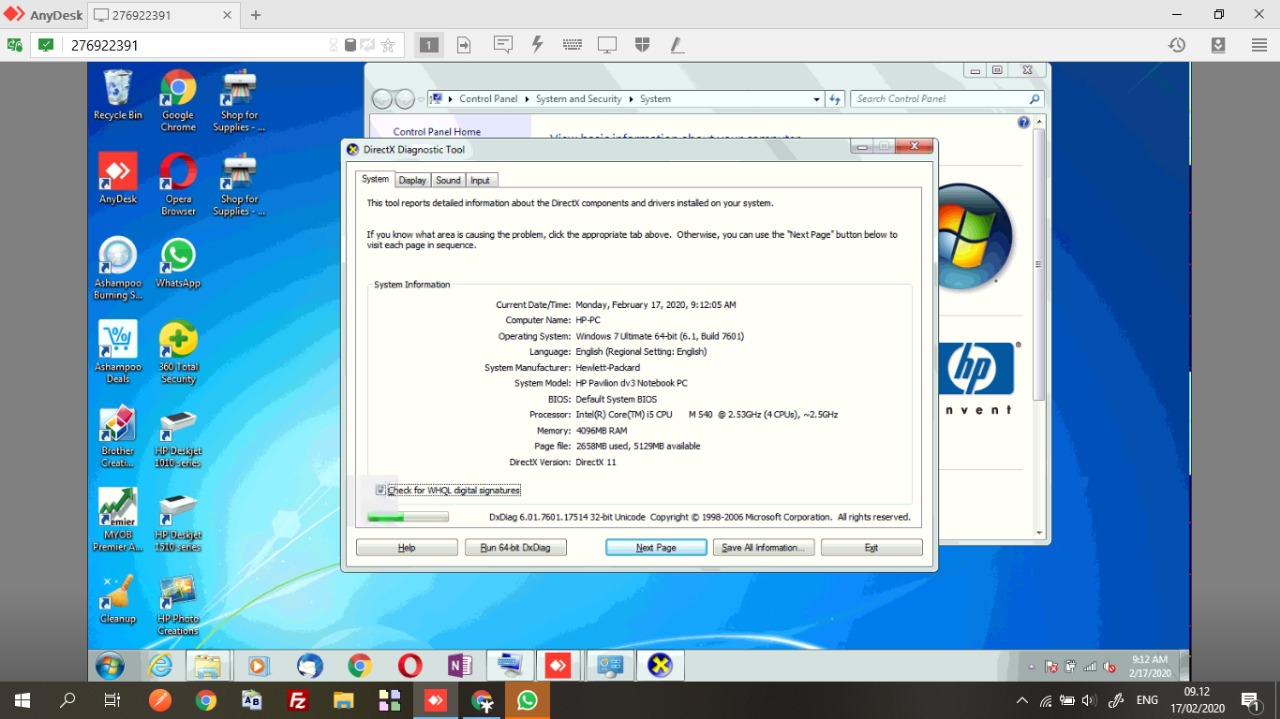Select the Brother Creative desktop shortcut
The image size is (1280, 719).
click(118, 437)
